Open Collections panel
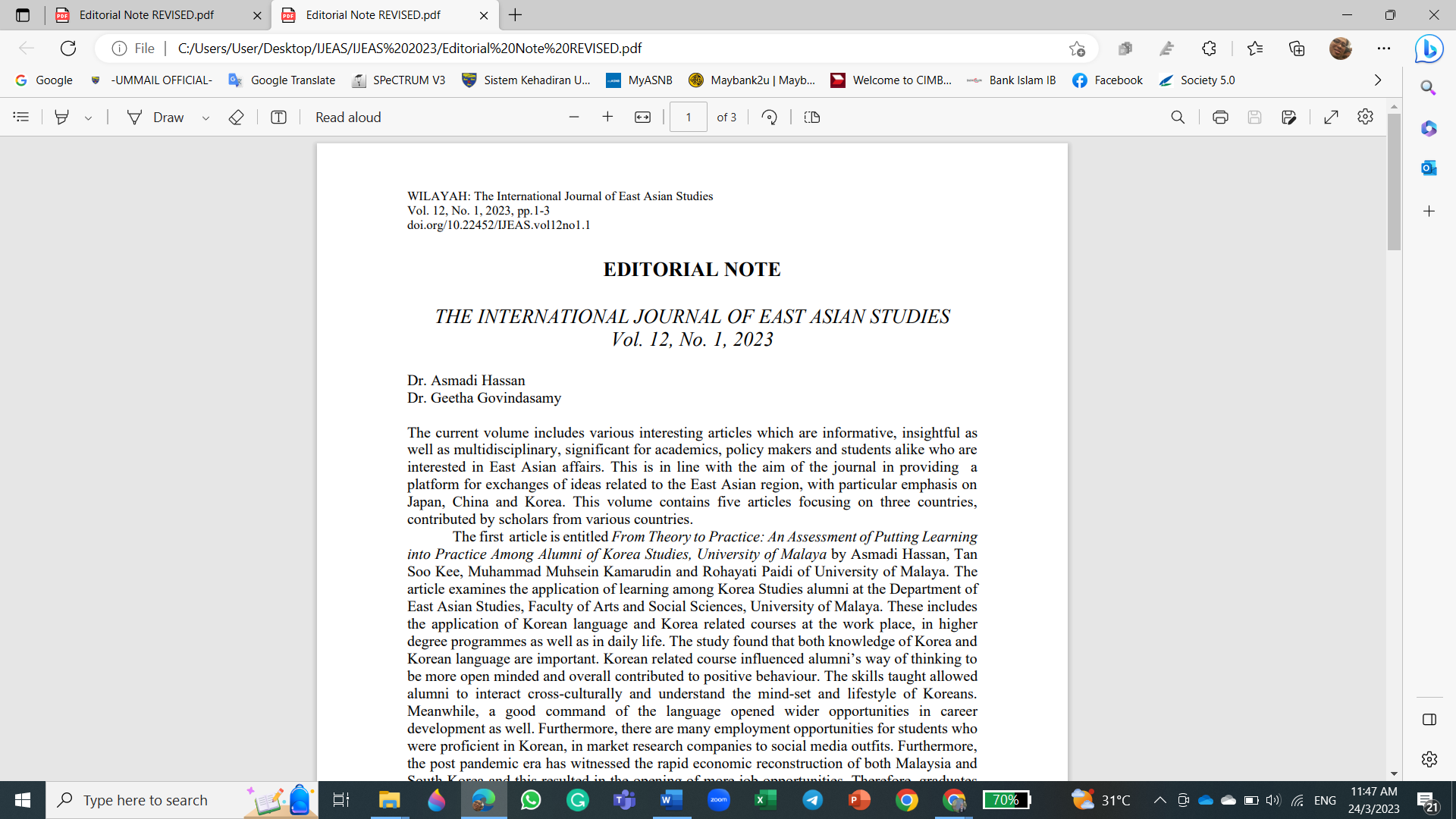Image resolution: width=1456 pixels, height=819 pixels. [x=1297, y=49]
